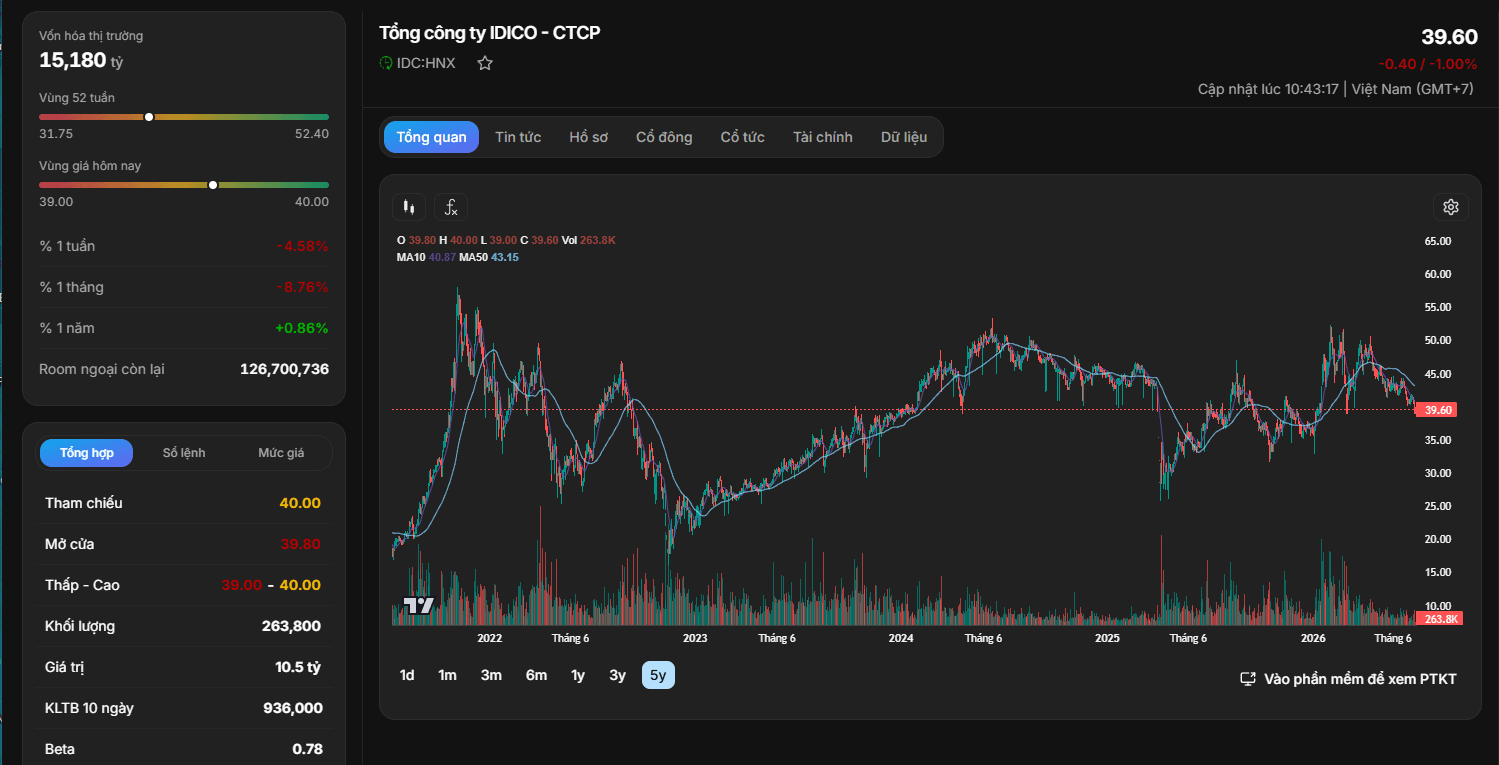Click the 52-week range slider marker
Viewport: 1499px width, 765px height.
(x=149, y=117)
